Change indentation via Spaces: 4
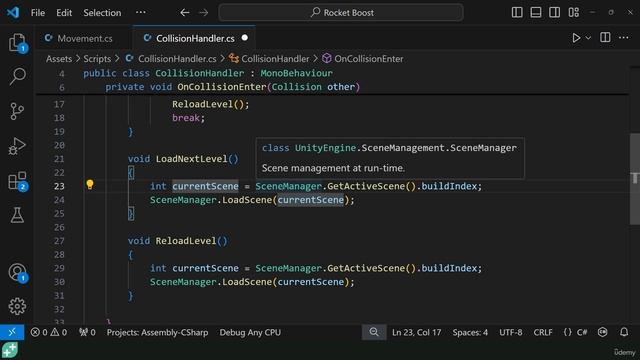The height and width of the screenshot is (360, 640). click(x=470, y=332)
